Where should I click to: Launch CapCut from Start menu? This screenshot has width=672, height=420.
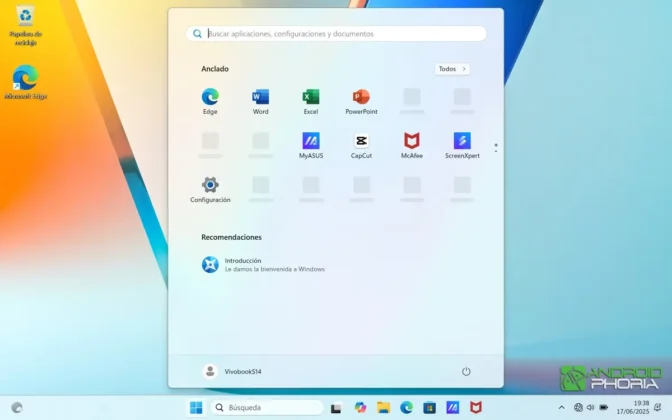[x=361, y=146]
